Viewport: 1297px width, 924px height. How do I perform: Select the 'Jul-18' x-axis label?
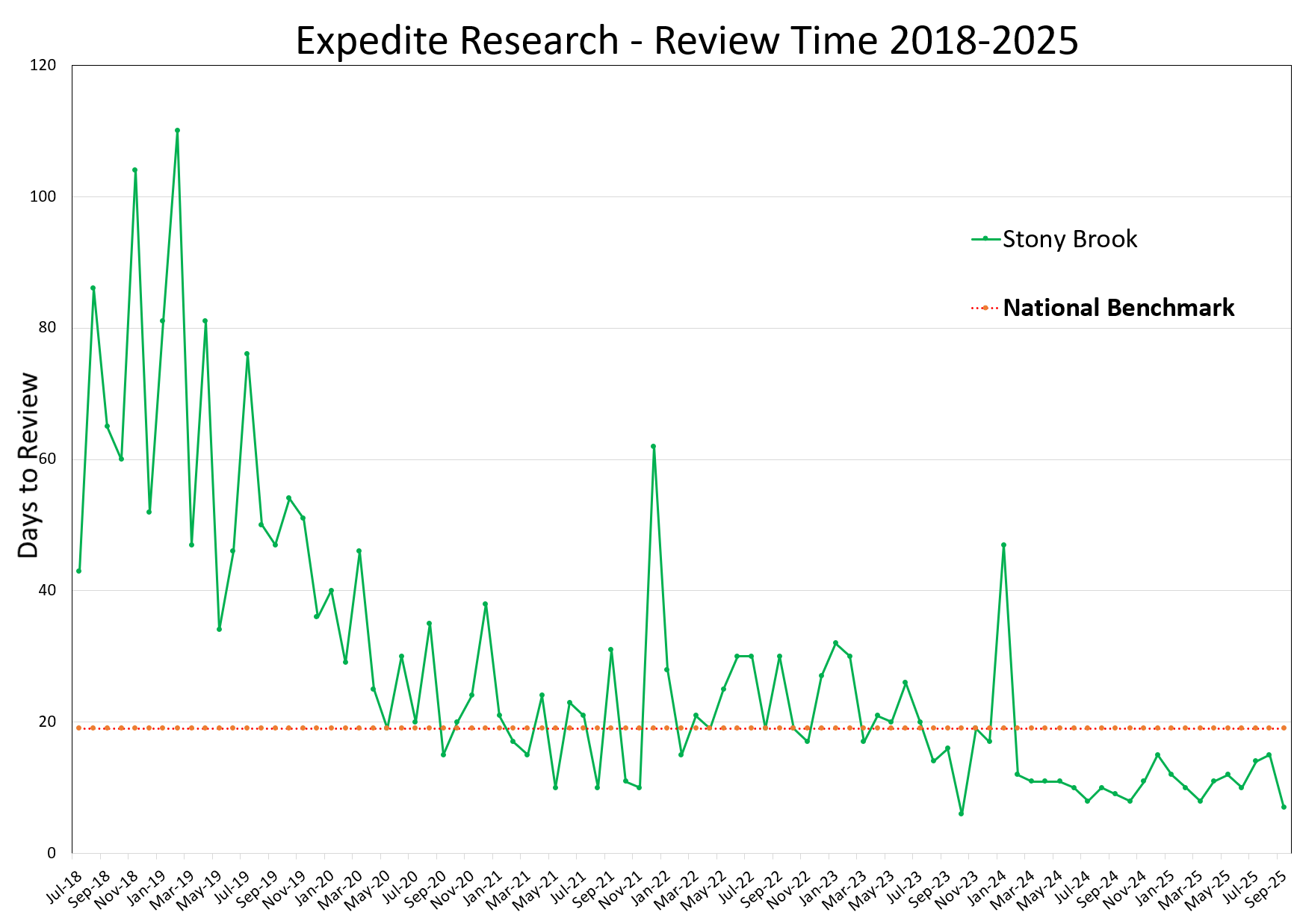[64, 888]
